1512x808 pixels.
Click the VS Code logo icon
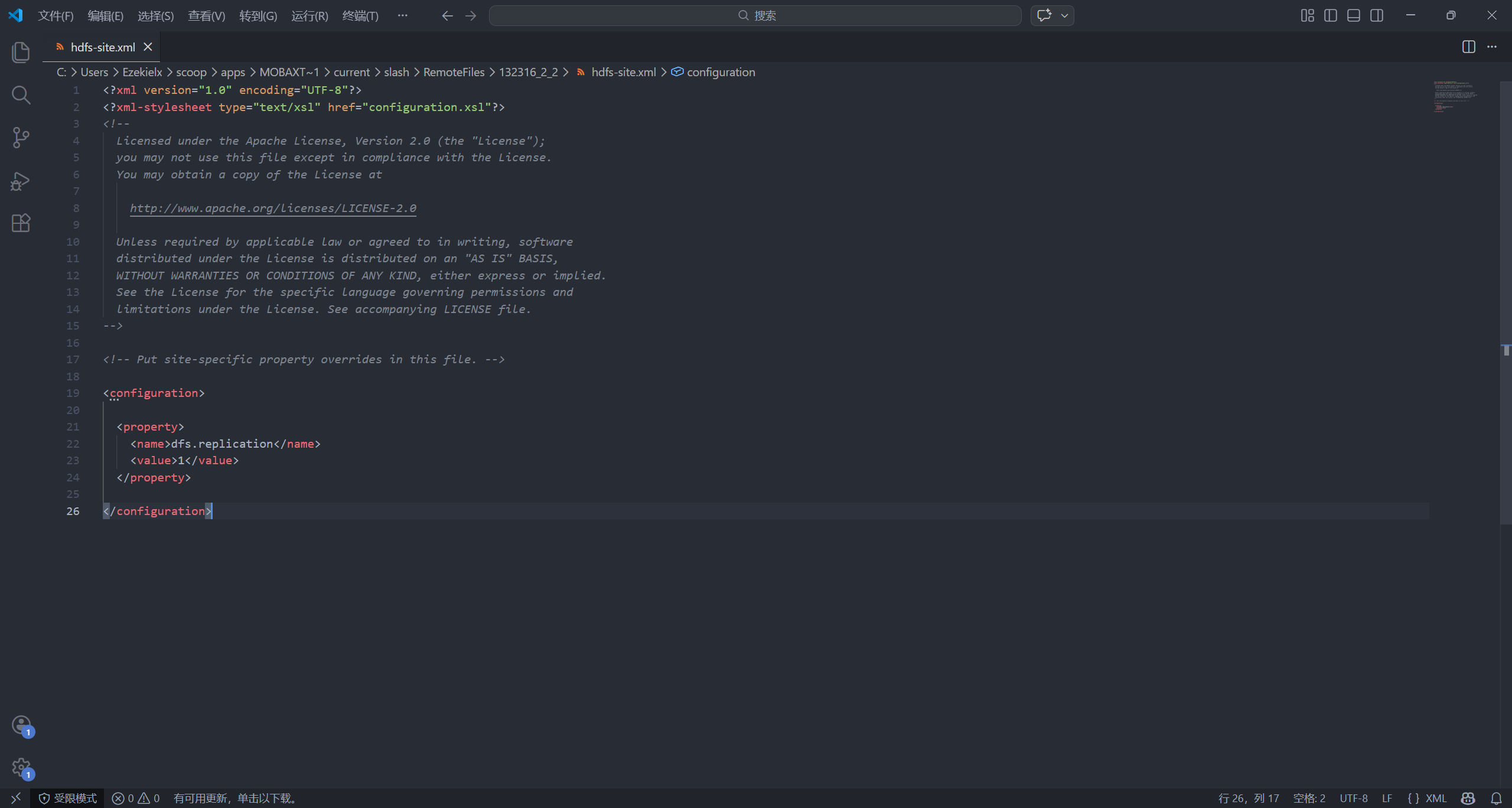click(x=15, y=15)
